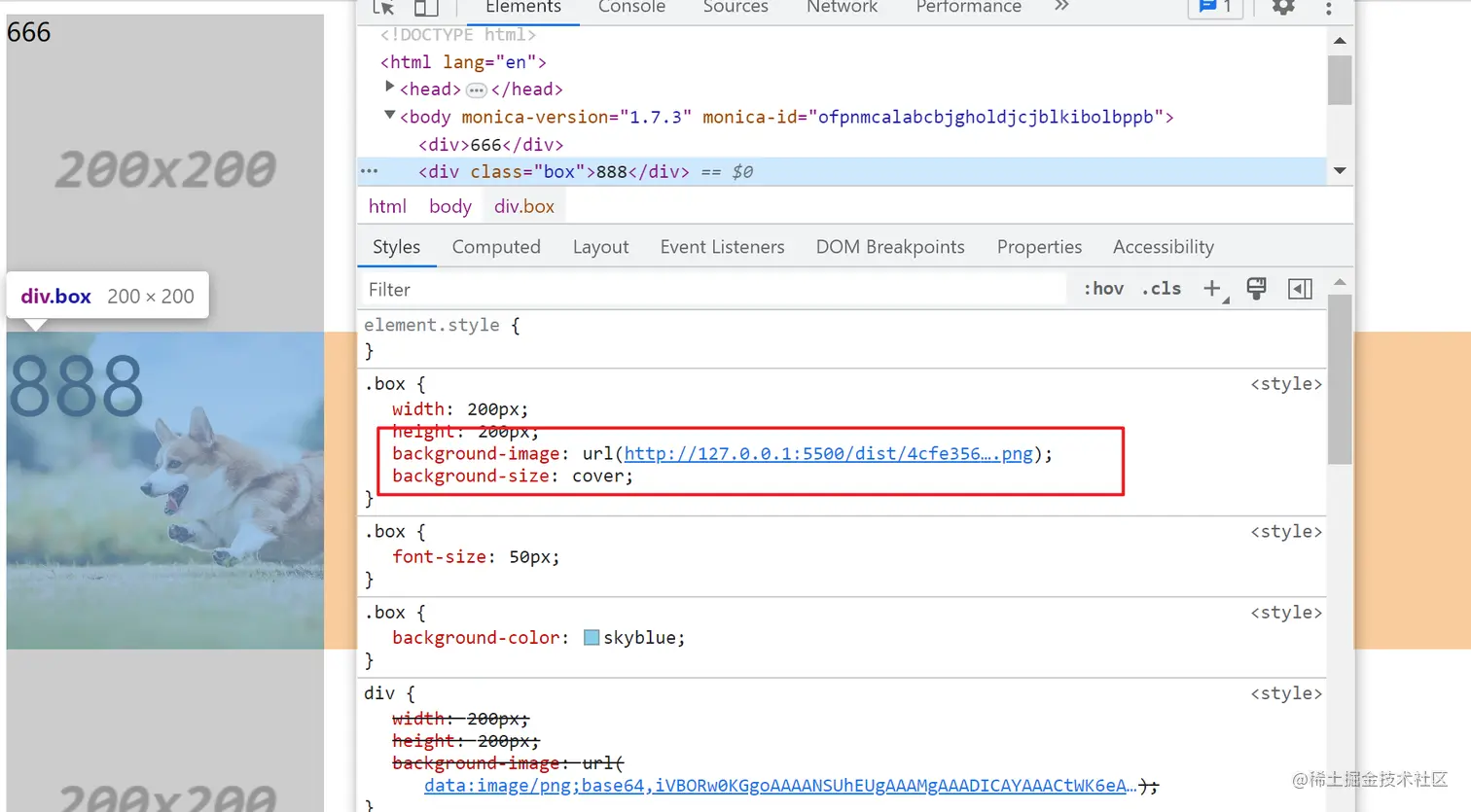Switch to the Layout tab

click(x=600, y=247)
